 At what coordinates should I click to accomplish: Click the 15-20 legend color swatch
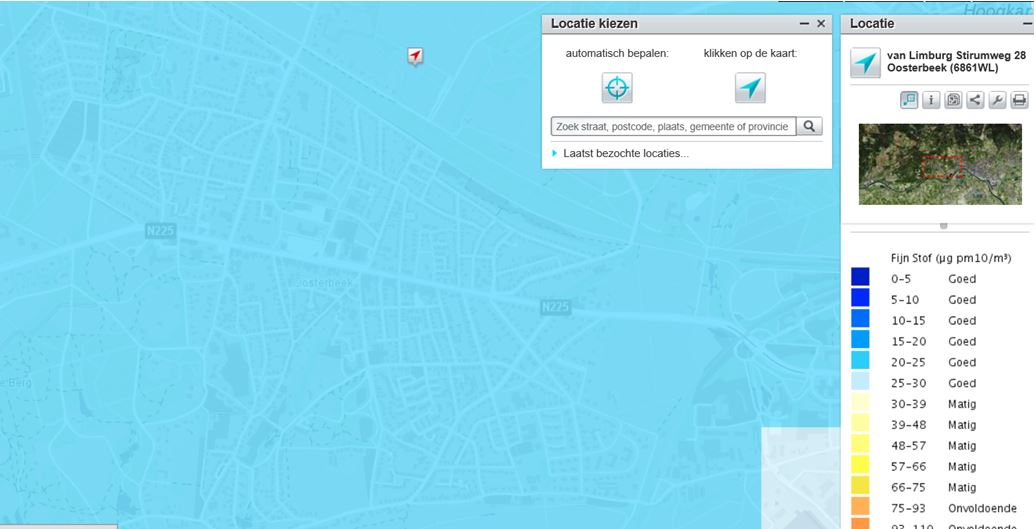tap(860, 339)
